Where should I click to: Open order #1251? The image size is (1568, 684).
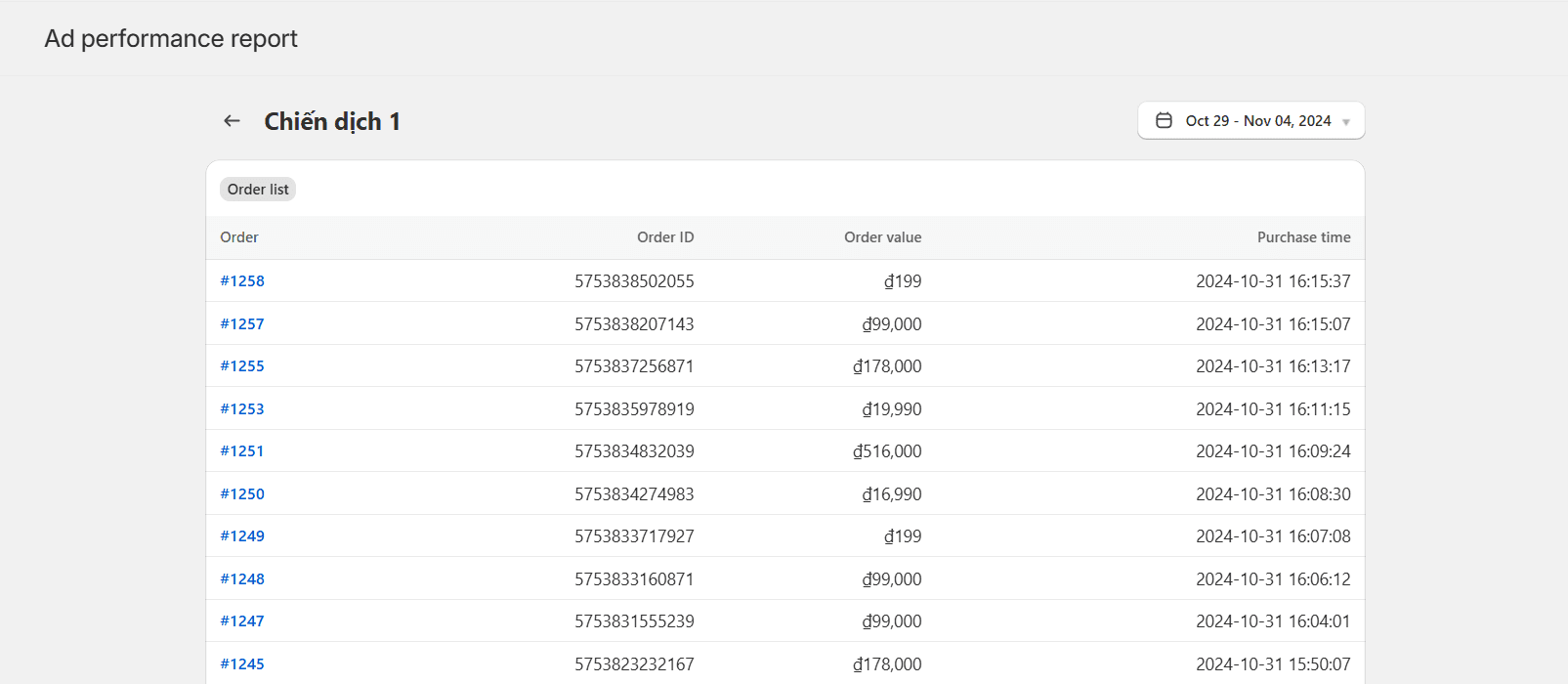pos(242,451)
